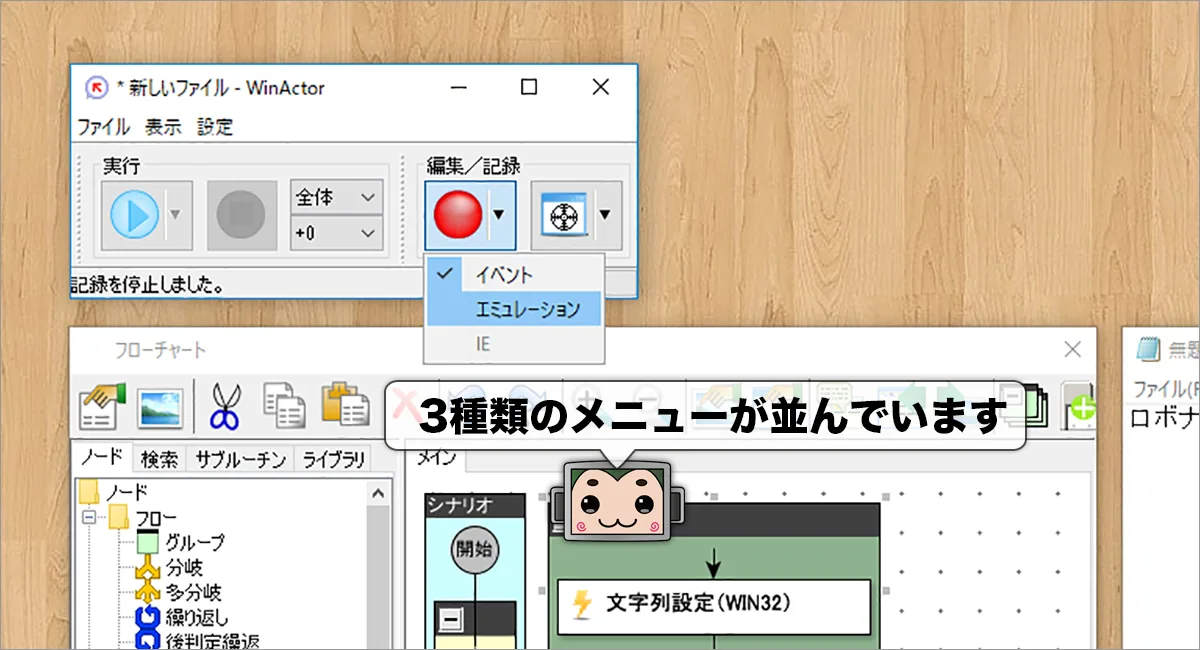The width and height of the screenshot is (1200, 650).
Task: Select the メイン flowchart tab
Action: [x=436, y=459]
